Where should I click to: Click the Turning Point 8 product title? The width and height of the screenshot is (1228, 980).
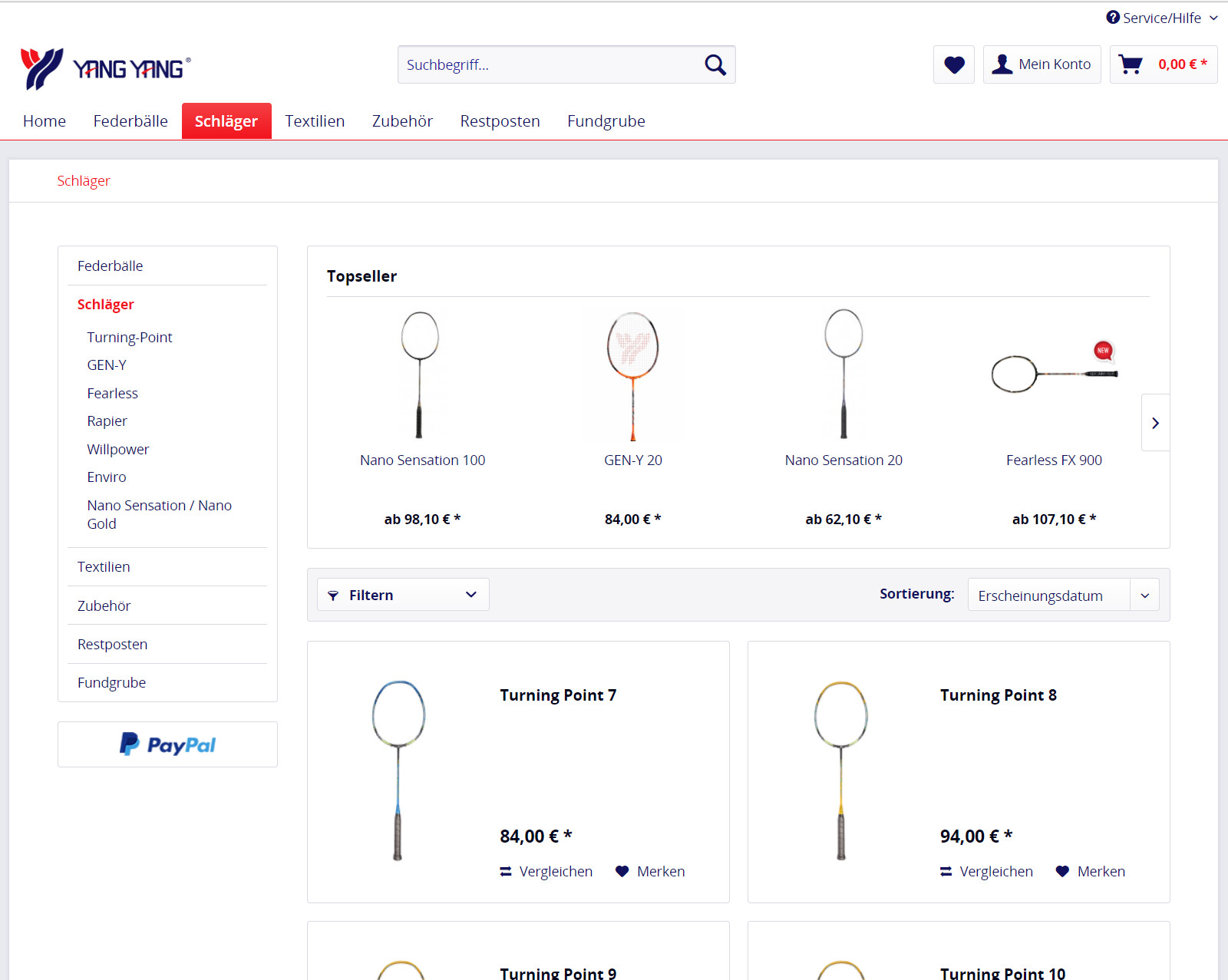coord(998,695)
